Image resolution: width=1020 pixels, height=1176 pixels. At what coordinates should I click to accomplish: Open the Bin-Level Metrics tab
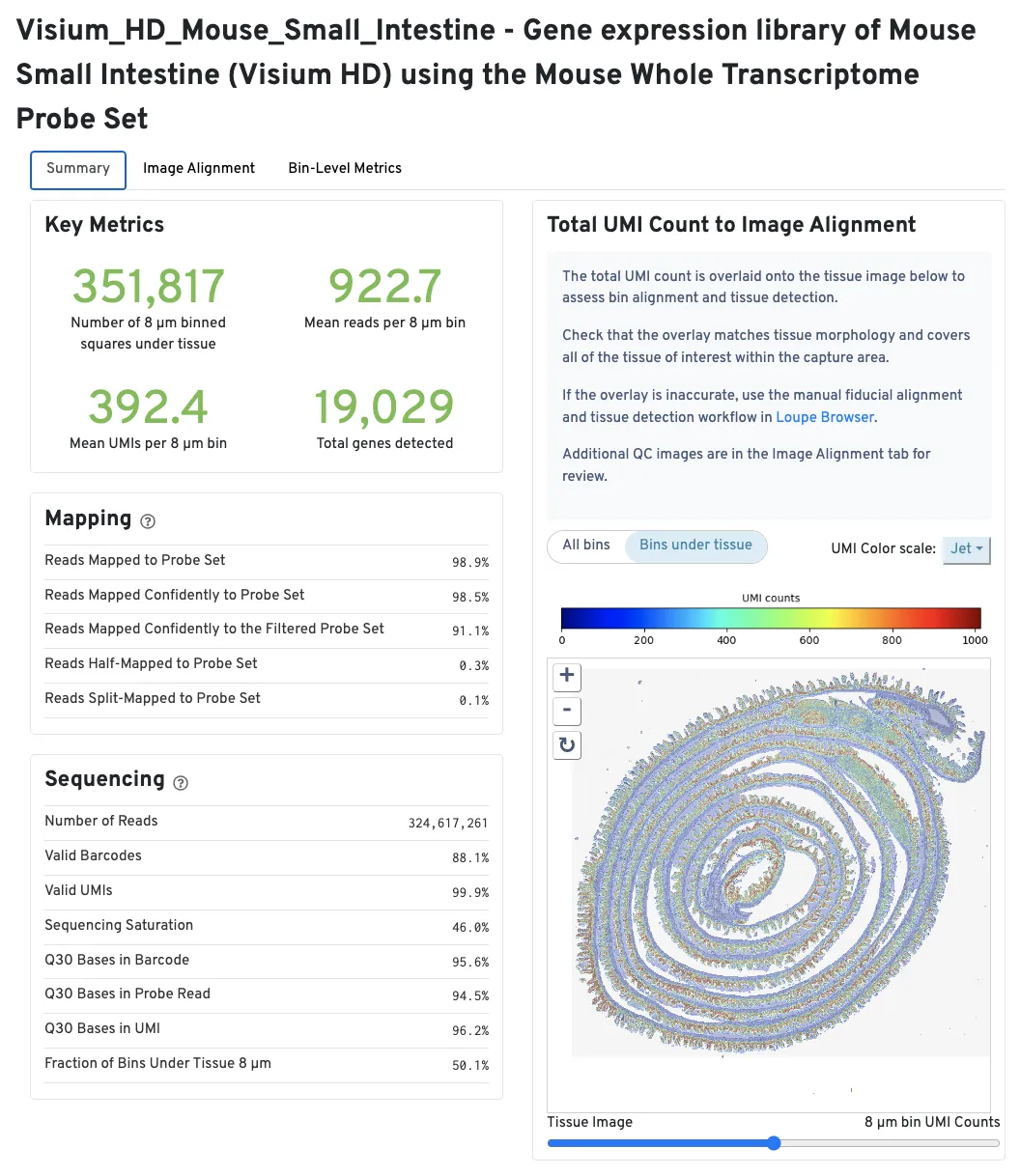(x=345, y=168)
